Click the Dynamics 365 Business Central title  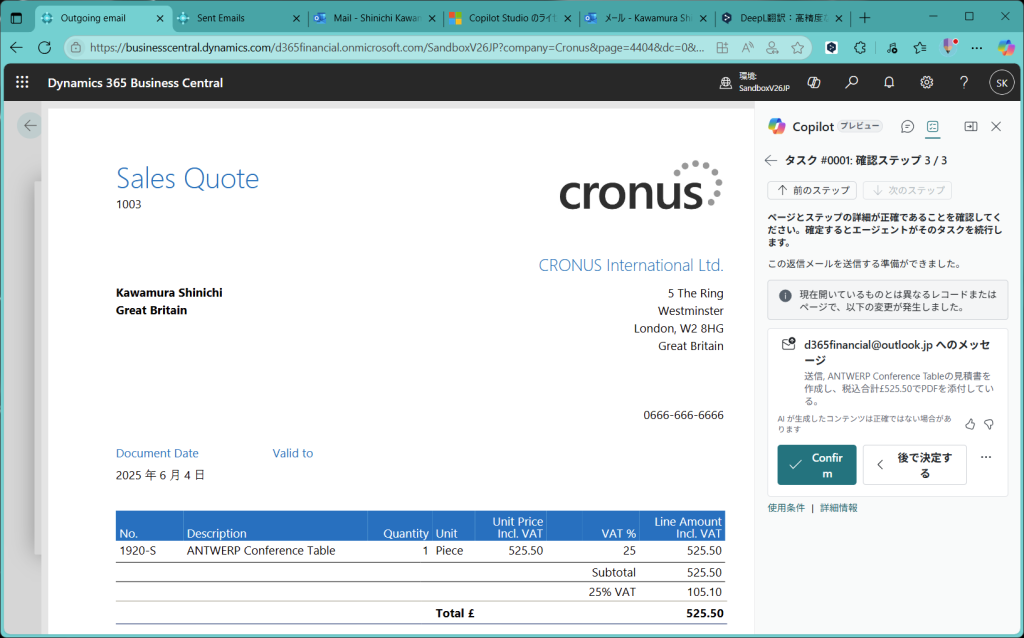click(135, 83)
